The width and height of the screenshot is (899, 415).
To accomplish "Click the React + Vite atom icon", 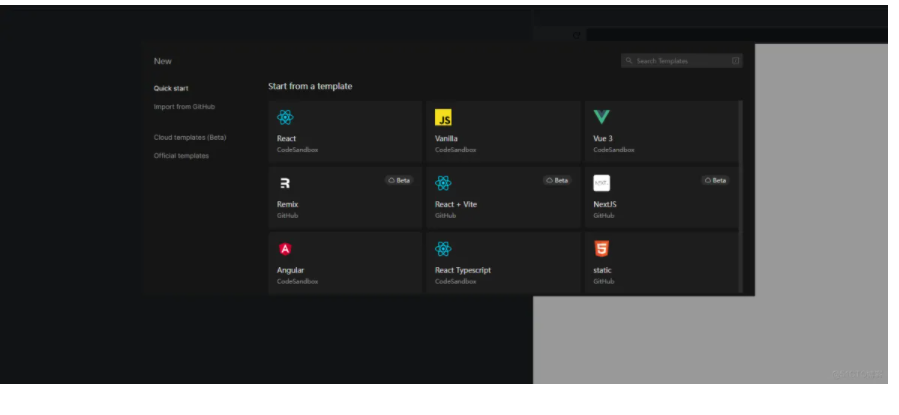I will (443, 183).
